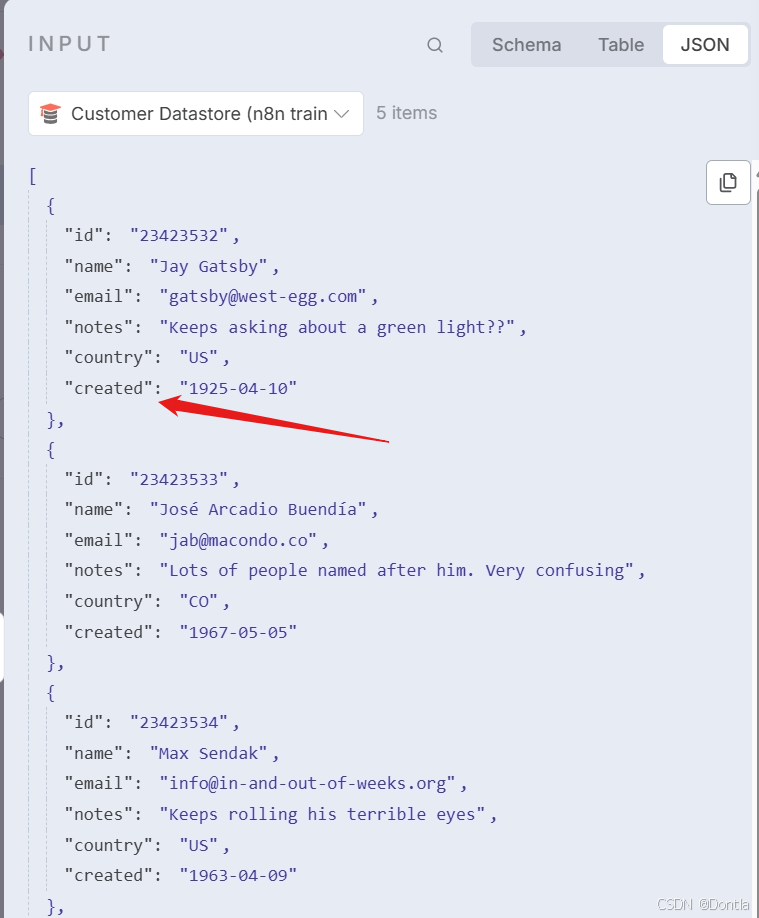This screenshot has width=759, height=918.
Task: Select the id value "23423533"
Action: pos(179,479)
